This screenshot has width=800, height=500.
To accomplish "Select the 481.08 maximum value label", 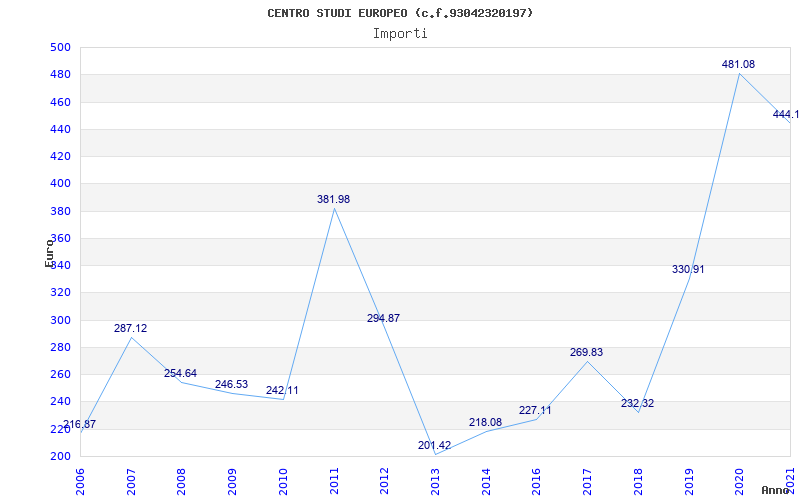I will point(738,64).
